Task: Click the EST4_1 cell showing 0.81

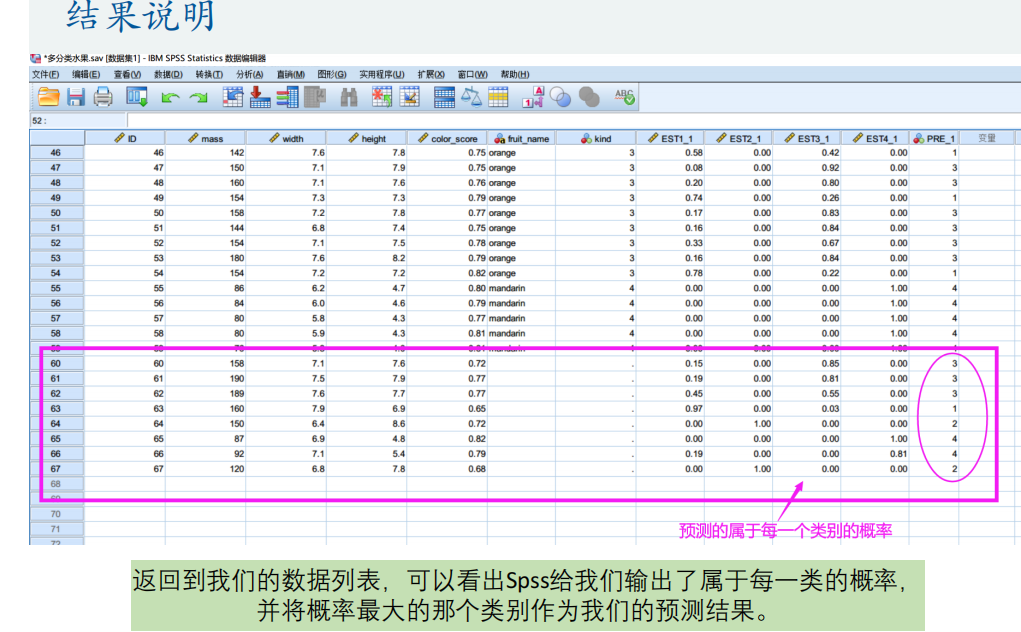Action: tap(874, 454)
